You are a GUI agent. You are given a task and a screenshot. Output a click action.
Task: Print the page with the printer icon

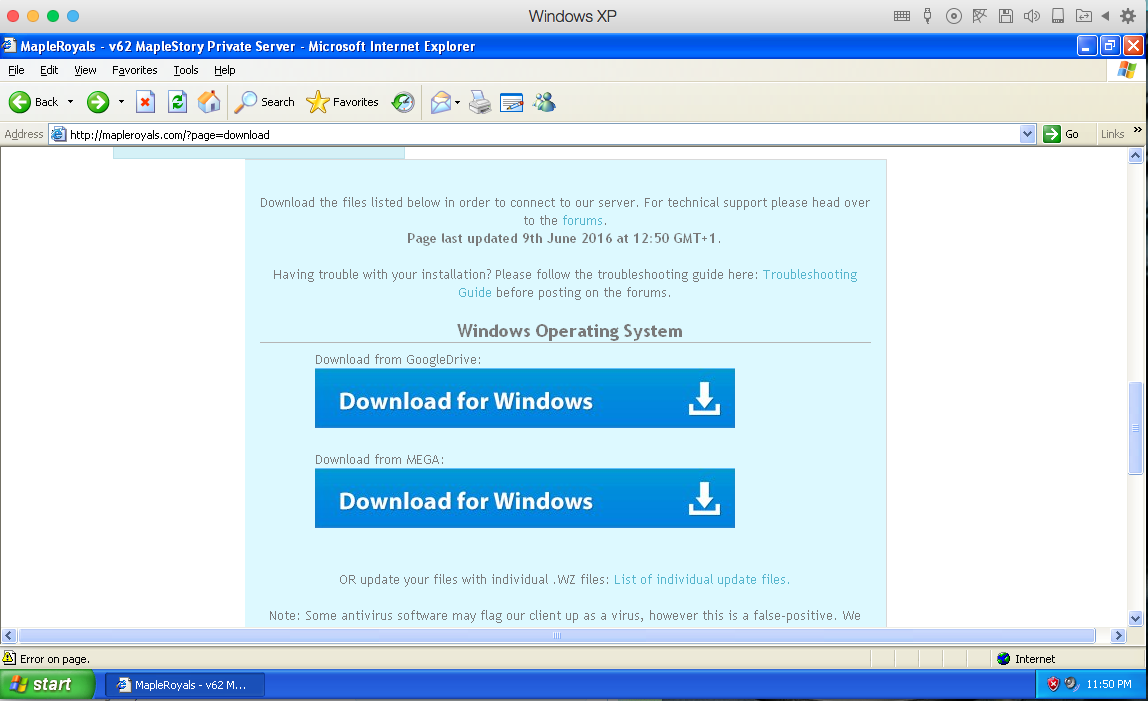[480, 102]
